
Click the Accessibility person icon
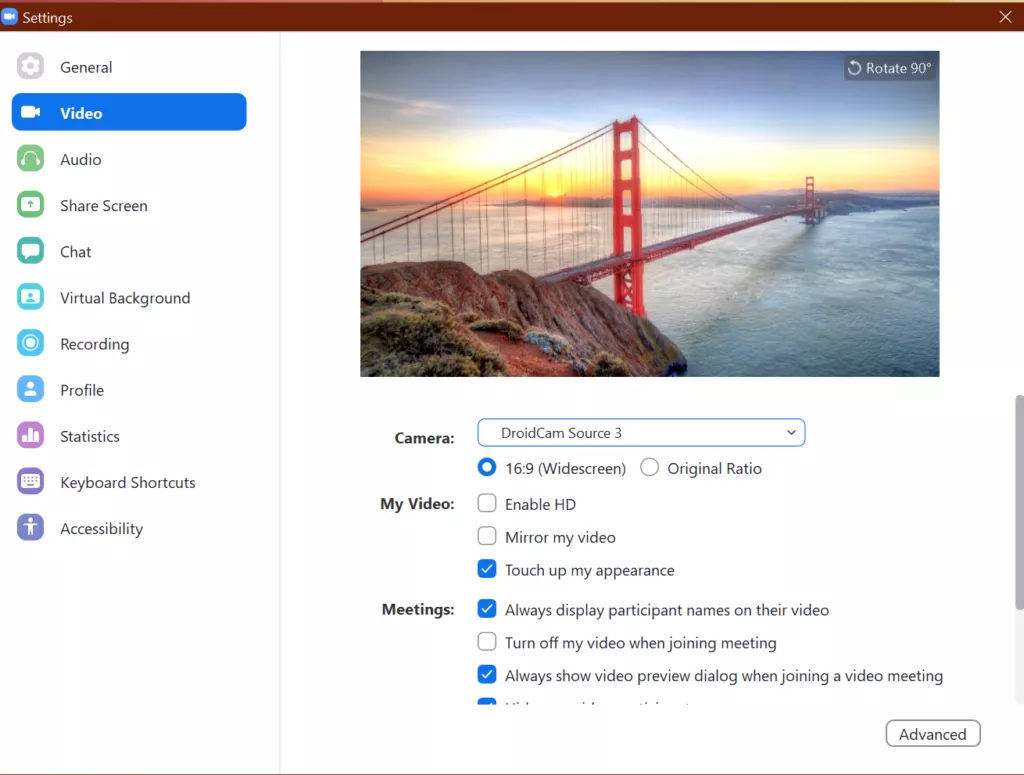[x=31, y=528]
